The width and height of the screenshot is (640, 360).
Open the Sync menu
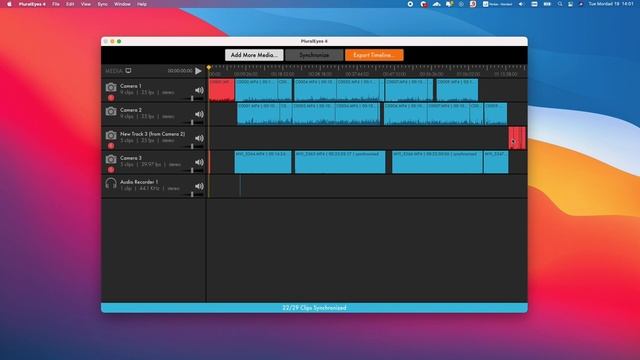[102, 4]
